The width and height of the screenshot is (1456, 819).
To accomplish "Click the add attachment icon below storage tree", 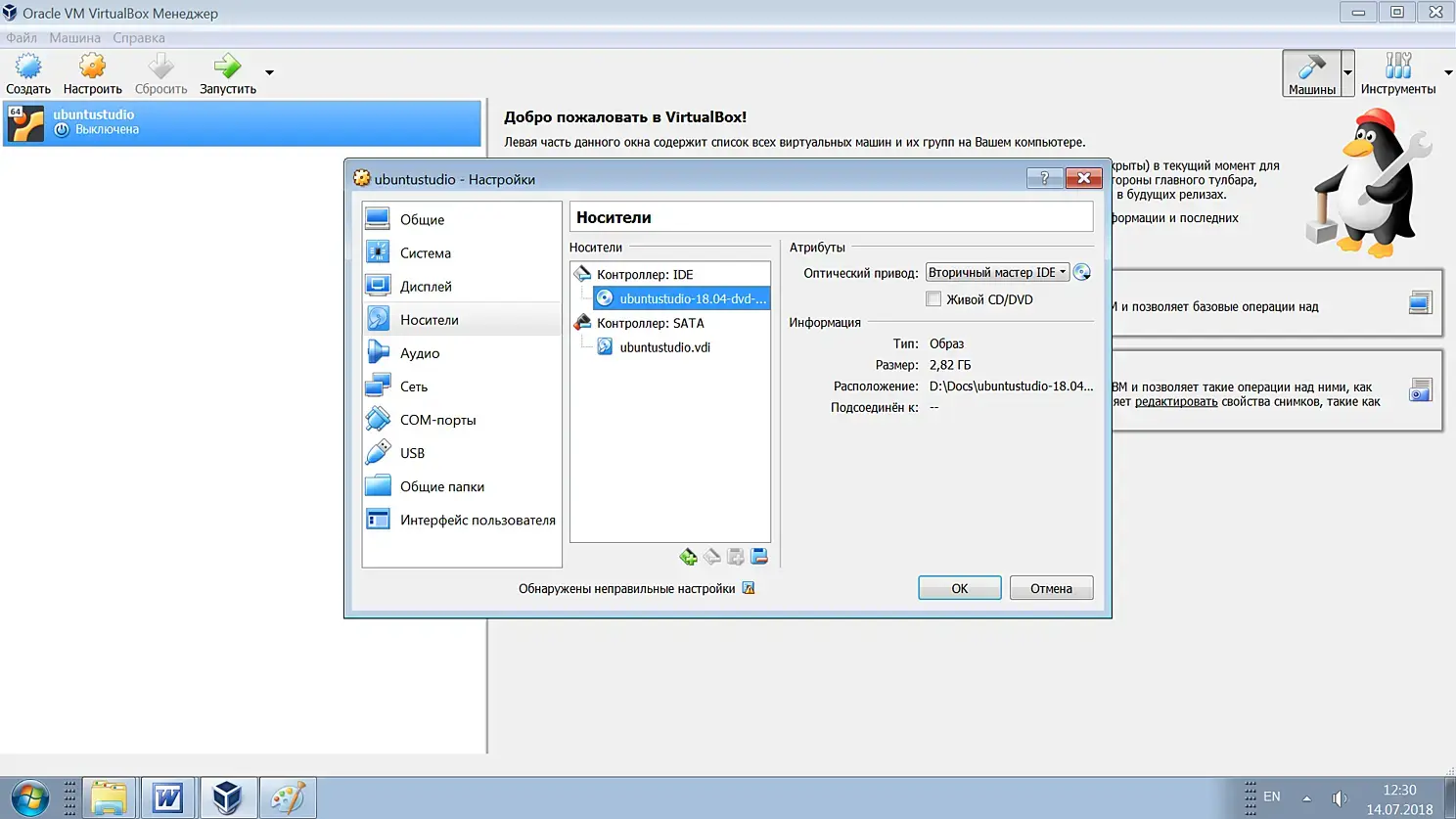I will [x=736, y=557].
